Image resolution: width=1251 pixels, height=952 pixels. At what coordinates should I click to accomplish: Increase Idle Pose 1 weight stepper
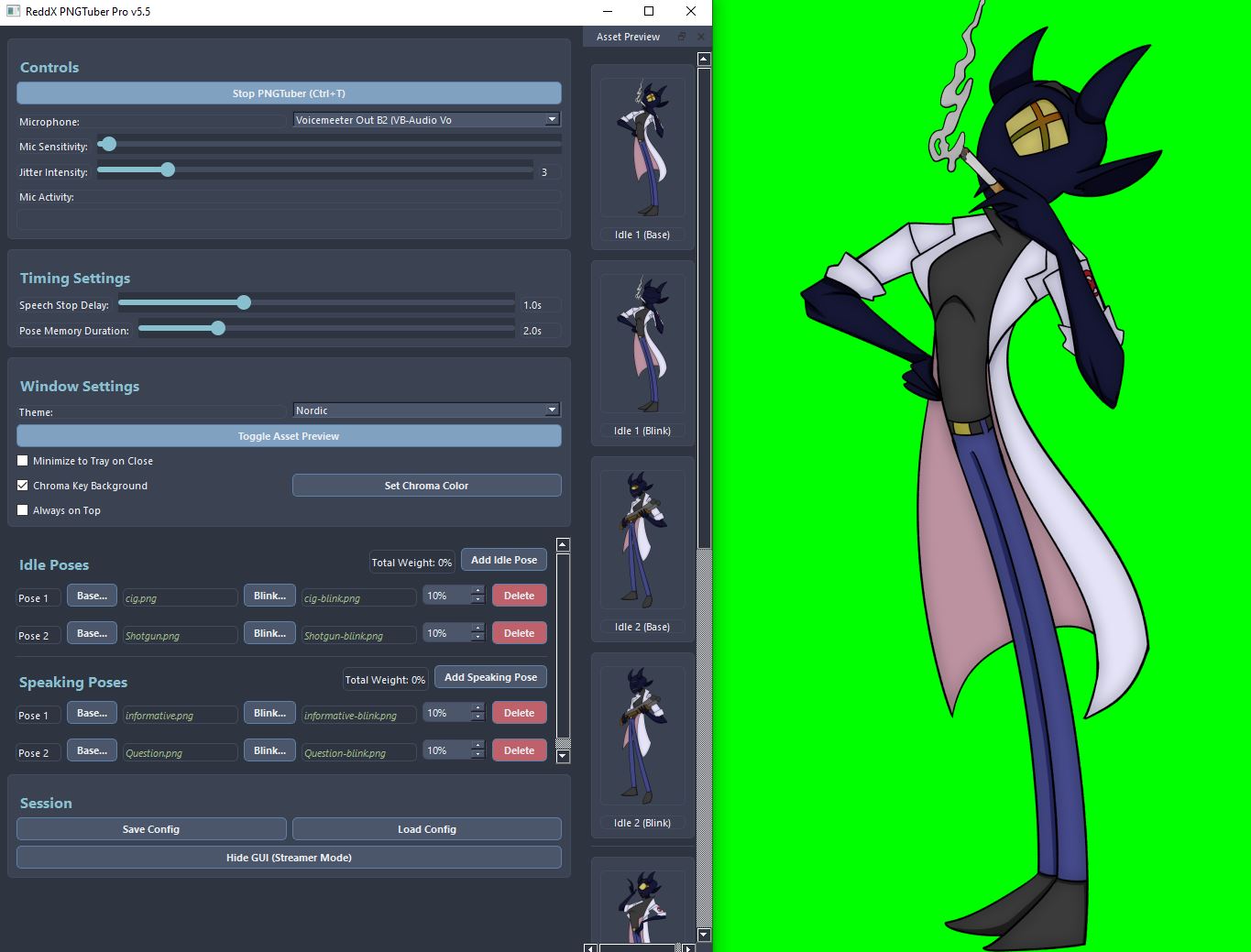pyautogui.click(x=477, y=592)
